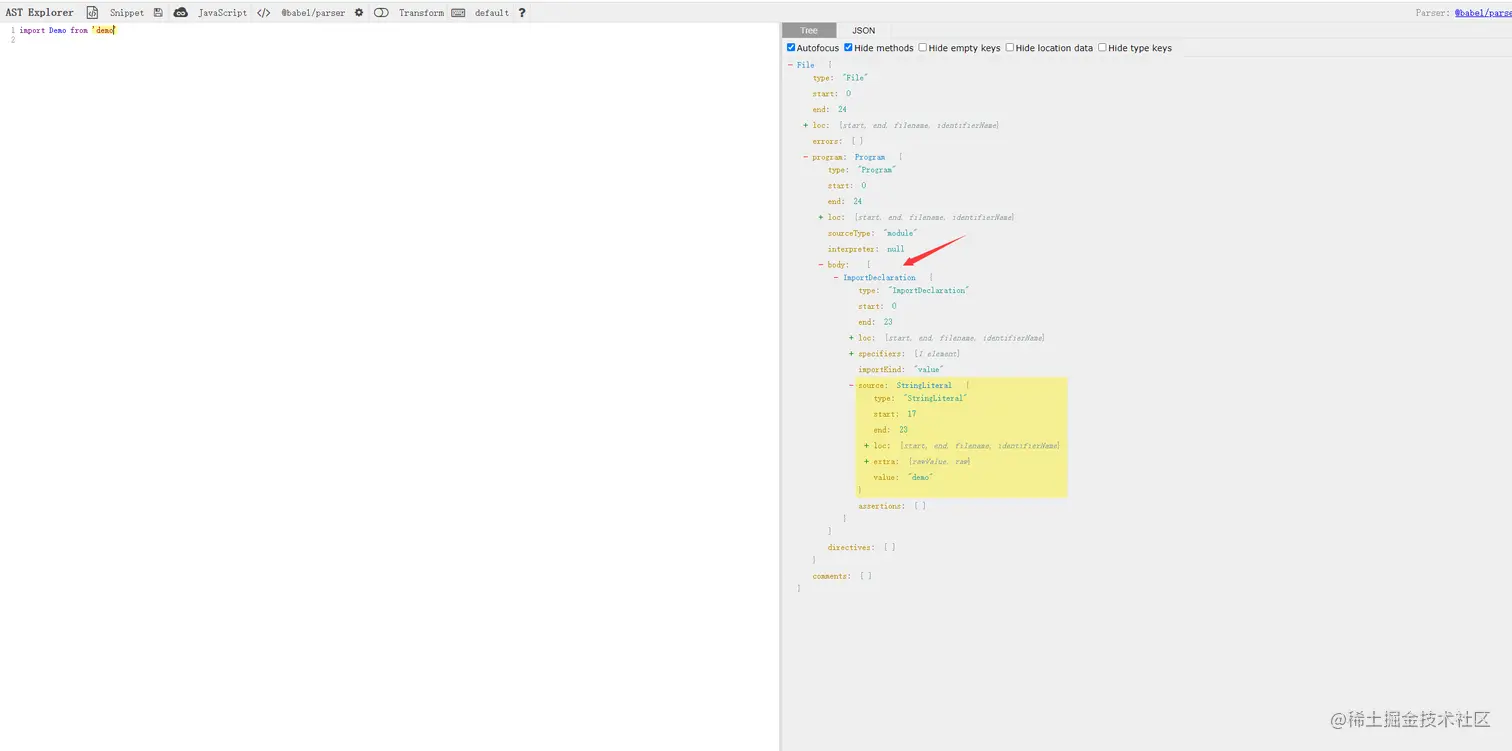This screenshot has width=1512, height=751.
Task: Click the directives key
Action: click(x=853, y=547)
